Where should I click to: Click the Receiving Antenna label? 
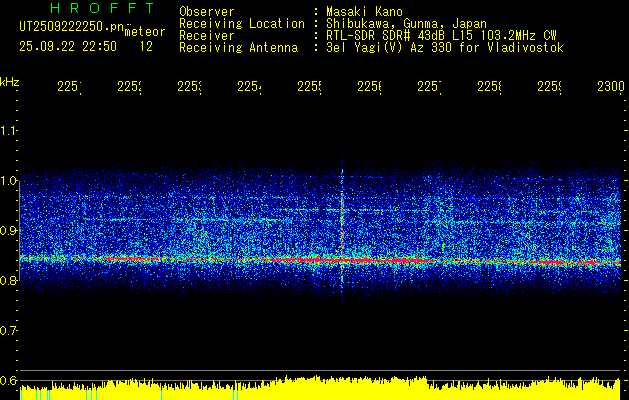point(238,48)
